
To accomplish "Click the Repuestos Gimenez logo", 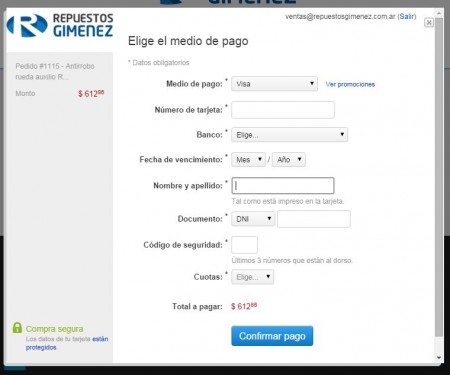I will click(x=60, y=25).
